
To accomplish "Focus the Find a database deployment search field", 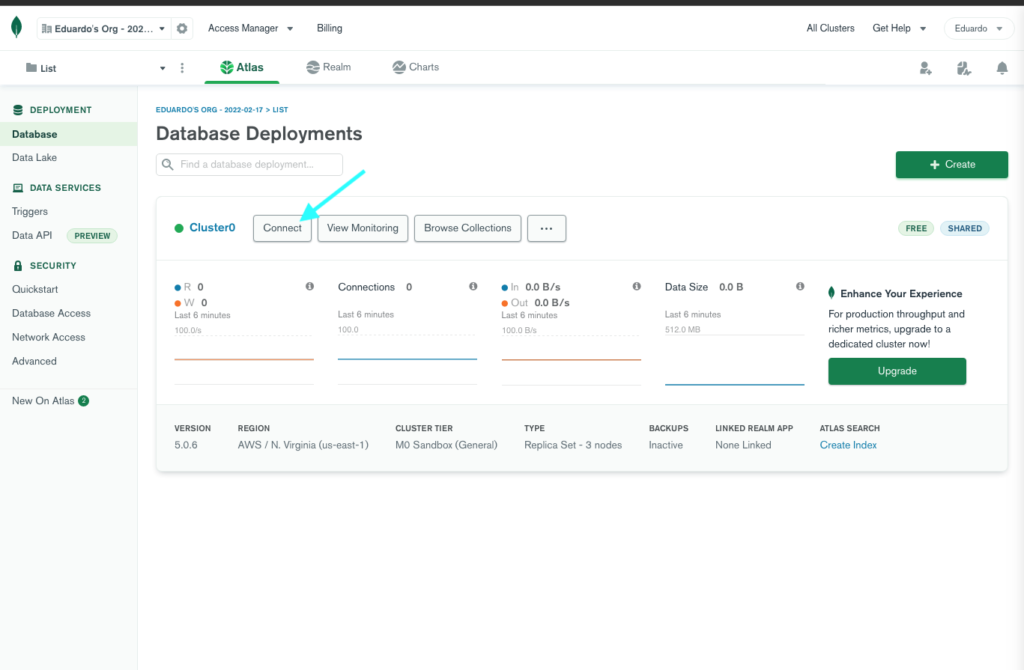I will (x=249, y=165).
